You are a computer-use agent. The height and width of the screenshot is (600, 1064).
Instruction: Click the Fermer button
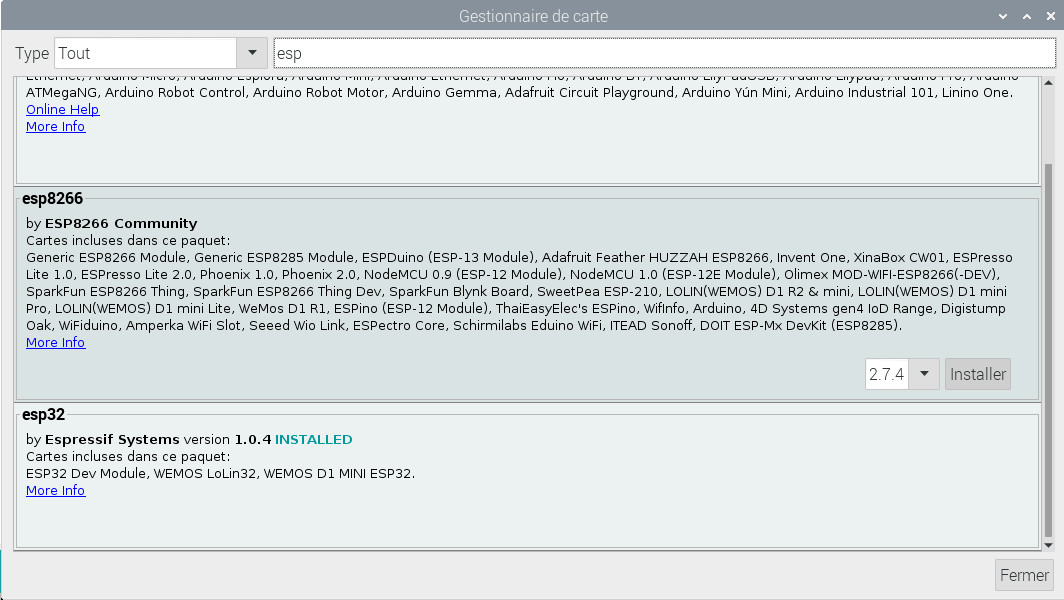(x=1024, y=575)
